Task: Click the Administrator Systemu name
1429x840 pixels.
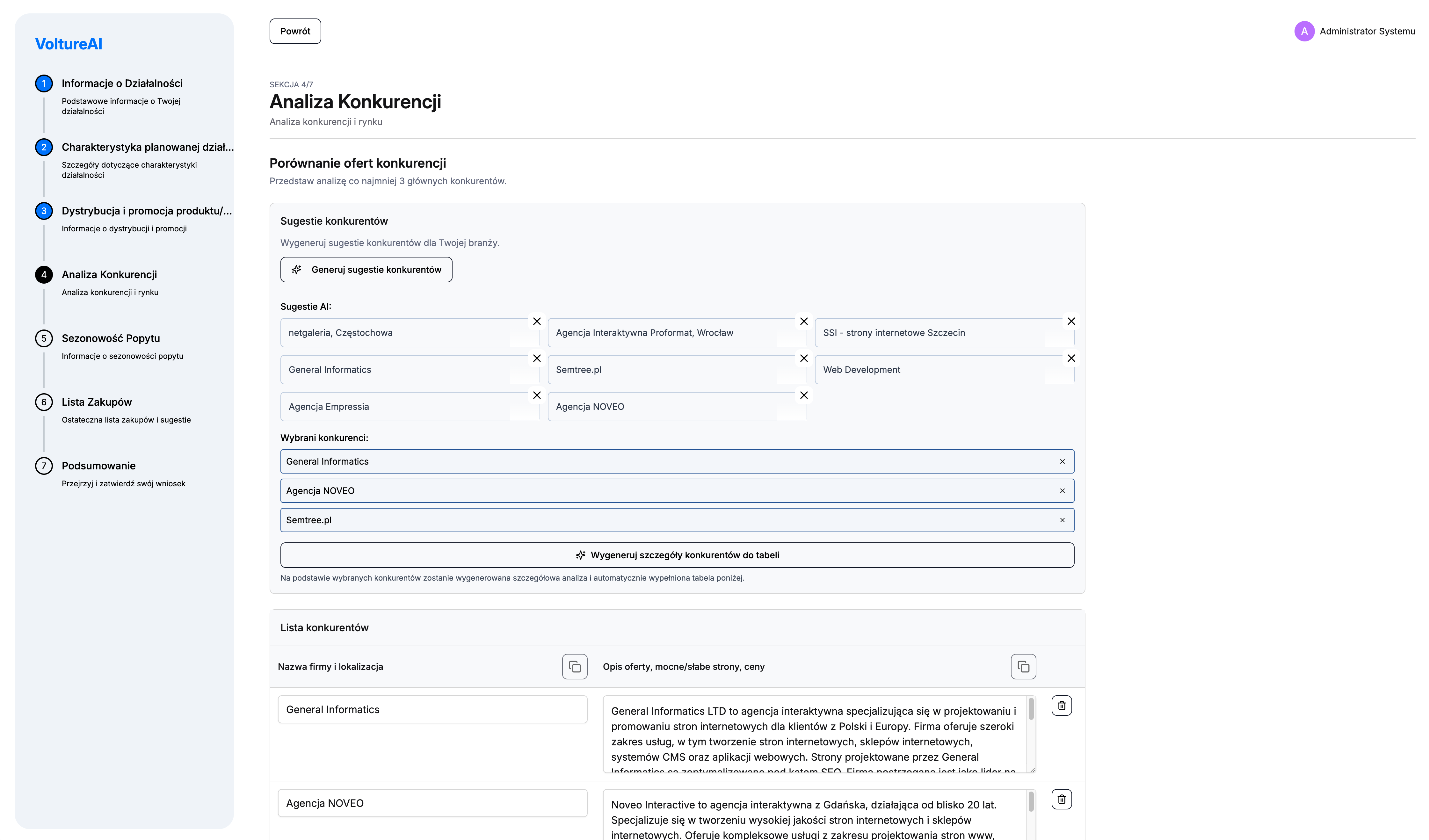Action: pyautogui.click(x=1367, y=31)
